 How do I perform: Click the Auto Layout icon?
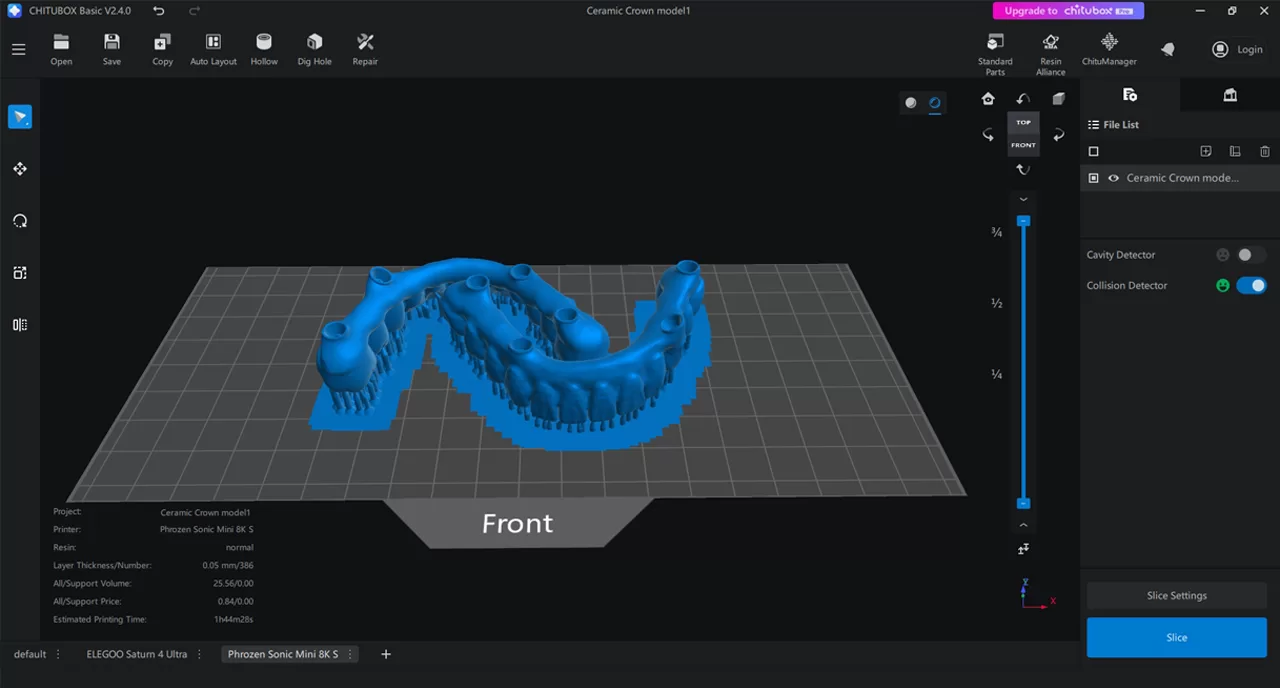tap(213, 48)
